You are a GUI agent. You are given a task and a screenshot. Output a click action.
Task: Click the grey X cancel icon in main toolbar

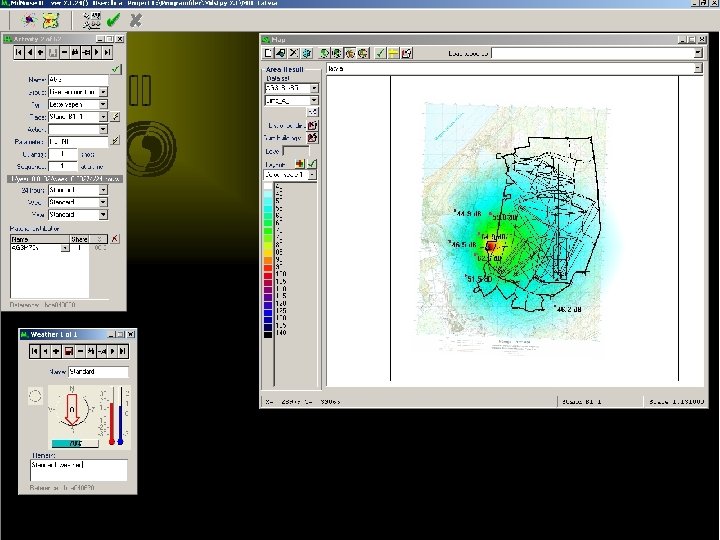click(136, 19)
